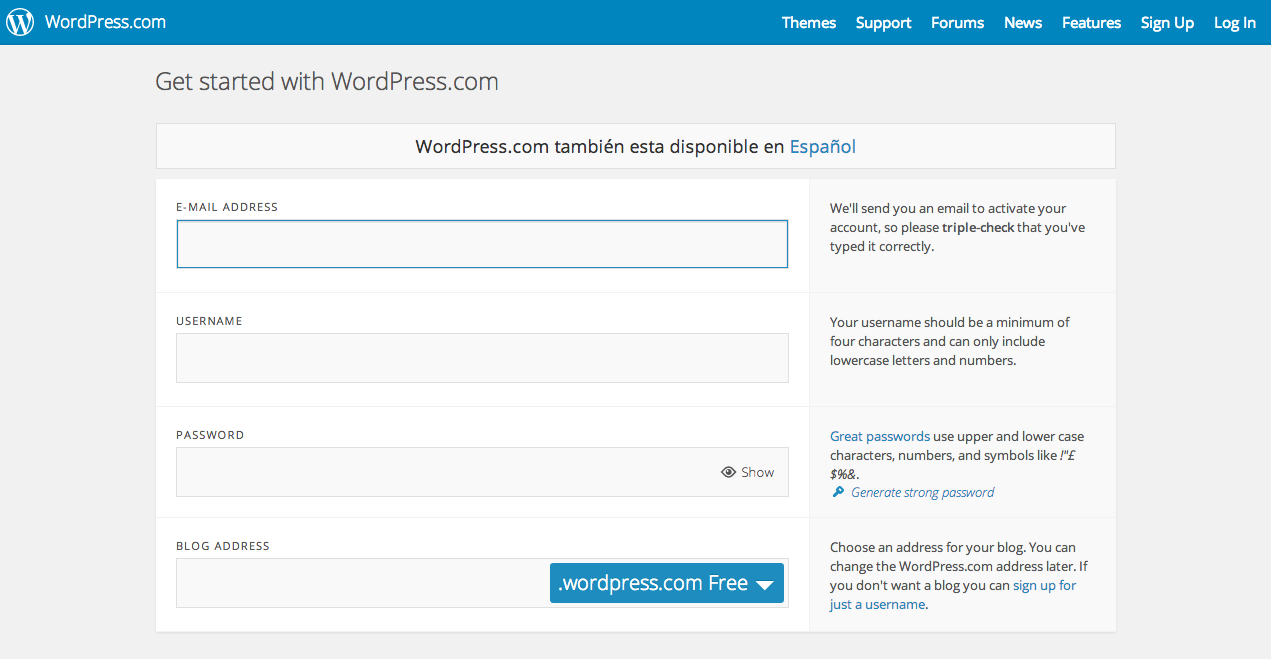The width and height of the screenshot is (1271, 659).
Task: Open News from the header
Action: coord(1023,22)
